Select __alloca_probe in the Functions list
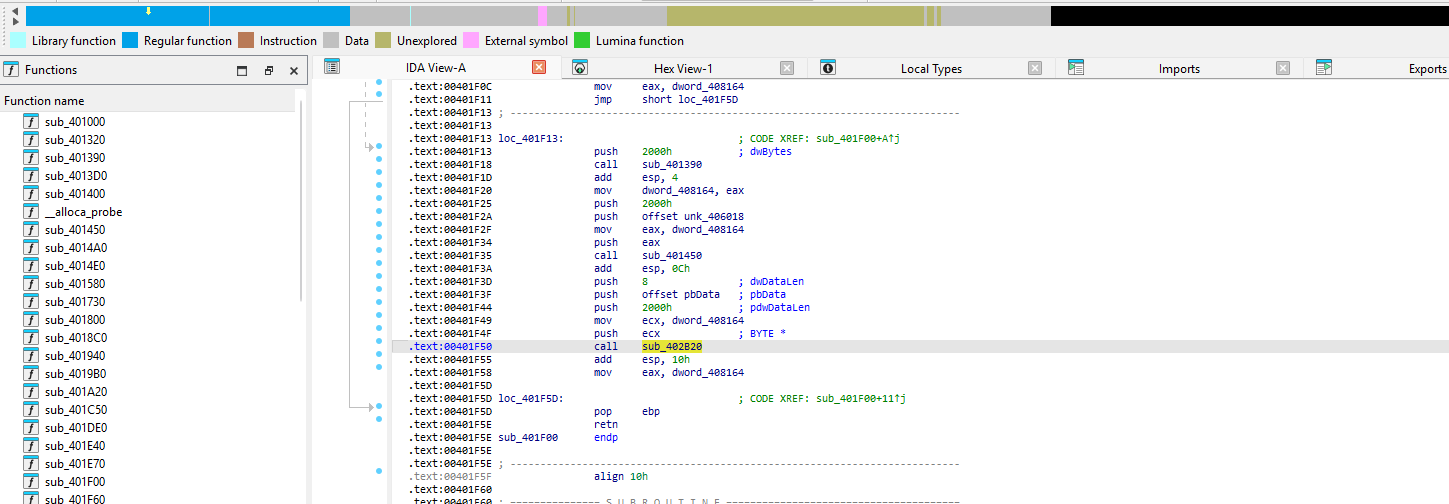The height and width of the screenshot is (504, 1449). tap(84, 212)
